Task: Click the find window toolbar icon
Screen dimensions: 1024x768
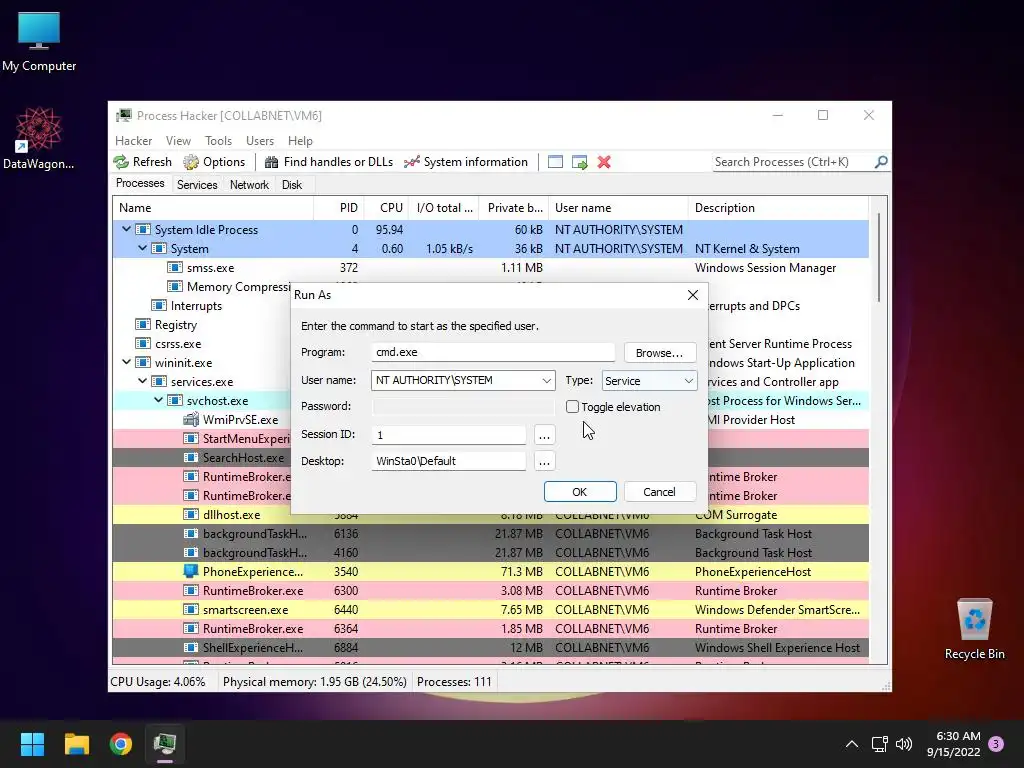Action: pyautogui.click(x=555, y=162)
